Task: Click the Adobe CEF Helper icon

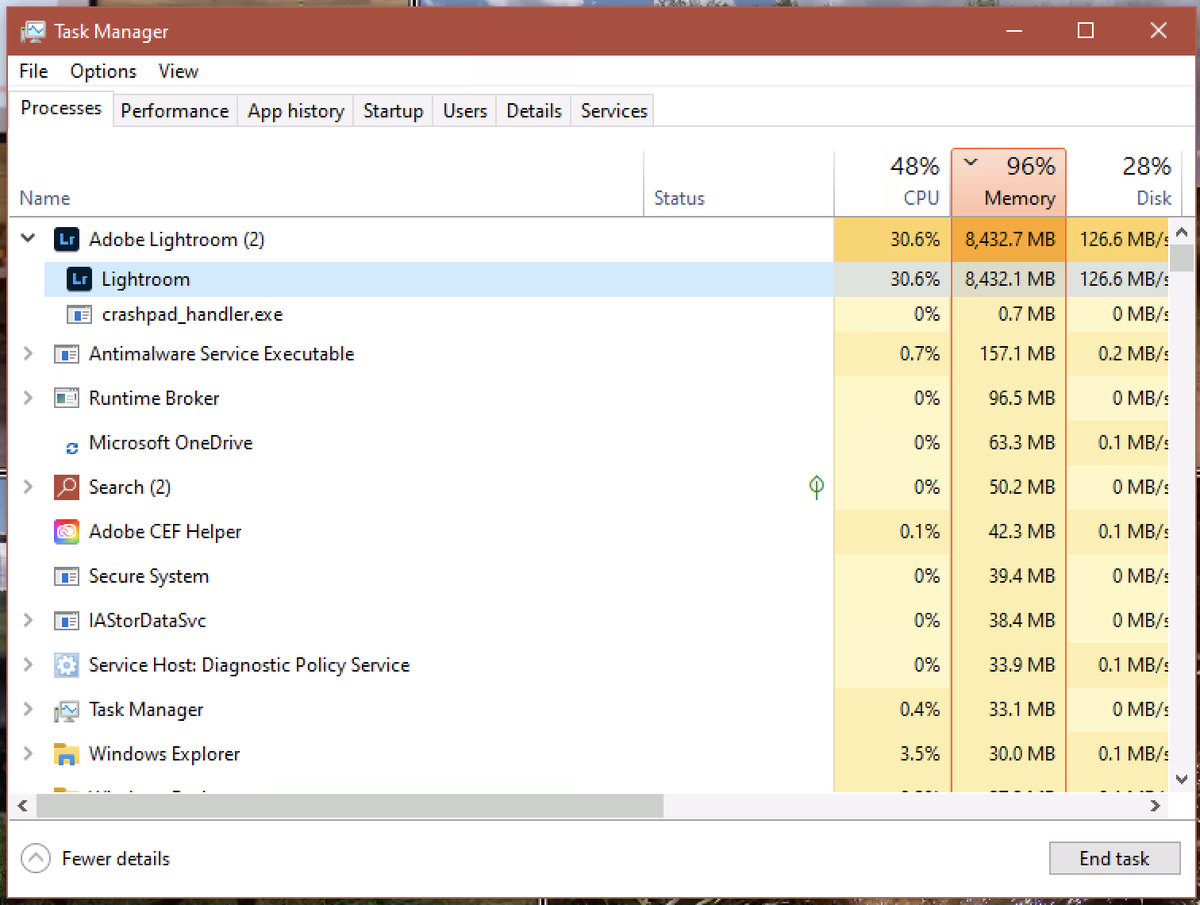Action: pyautogui.click(x=66, y=532)
